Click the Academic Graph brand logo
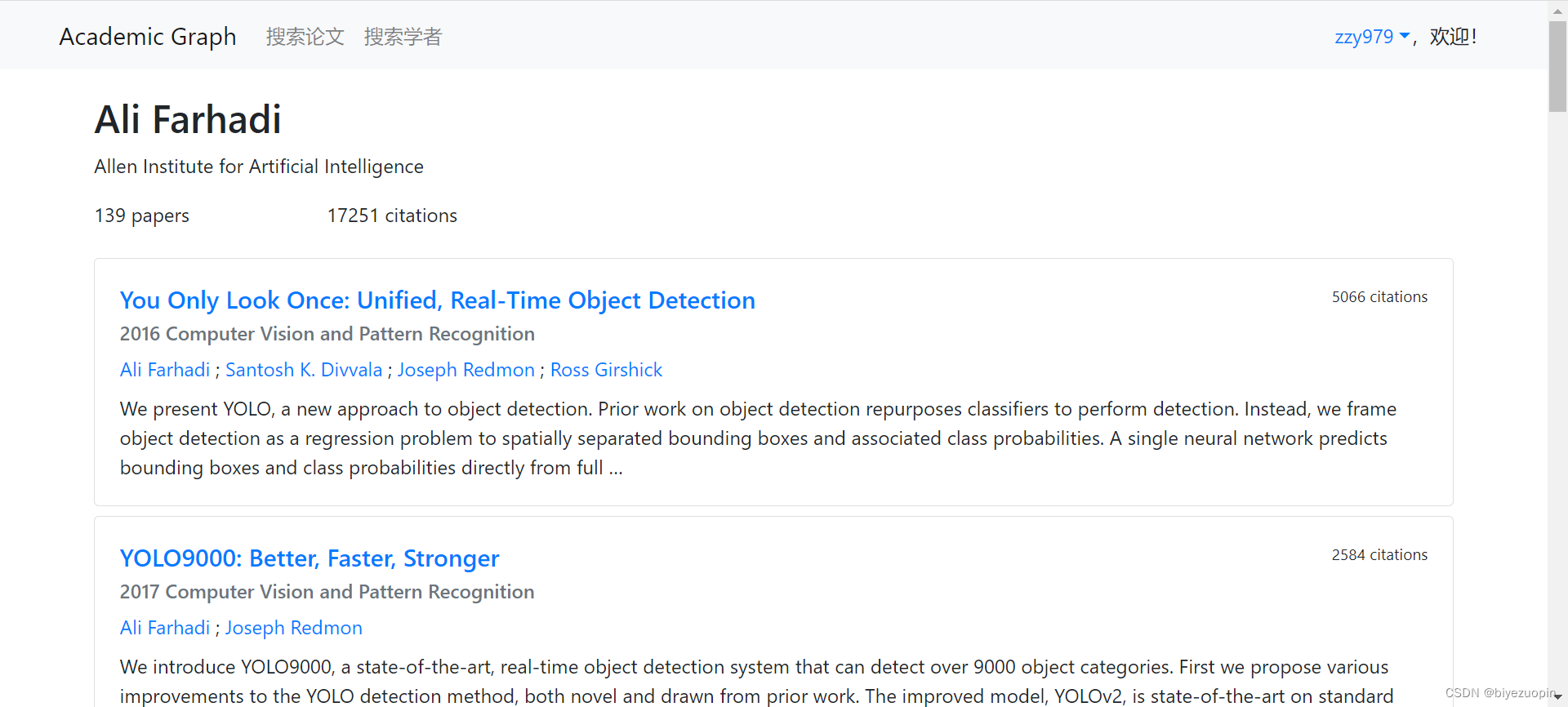 pos(148,37)
